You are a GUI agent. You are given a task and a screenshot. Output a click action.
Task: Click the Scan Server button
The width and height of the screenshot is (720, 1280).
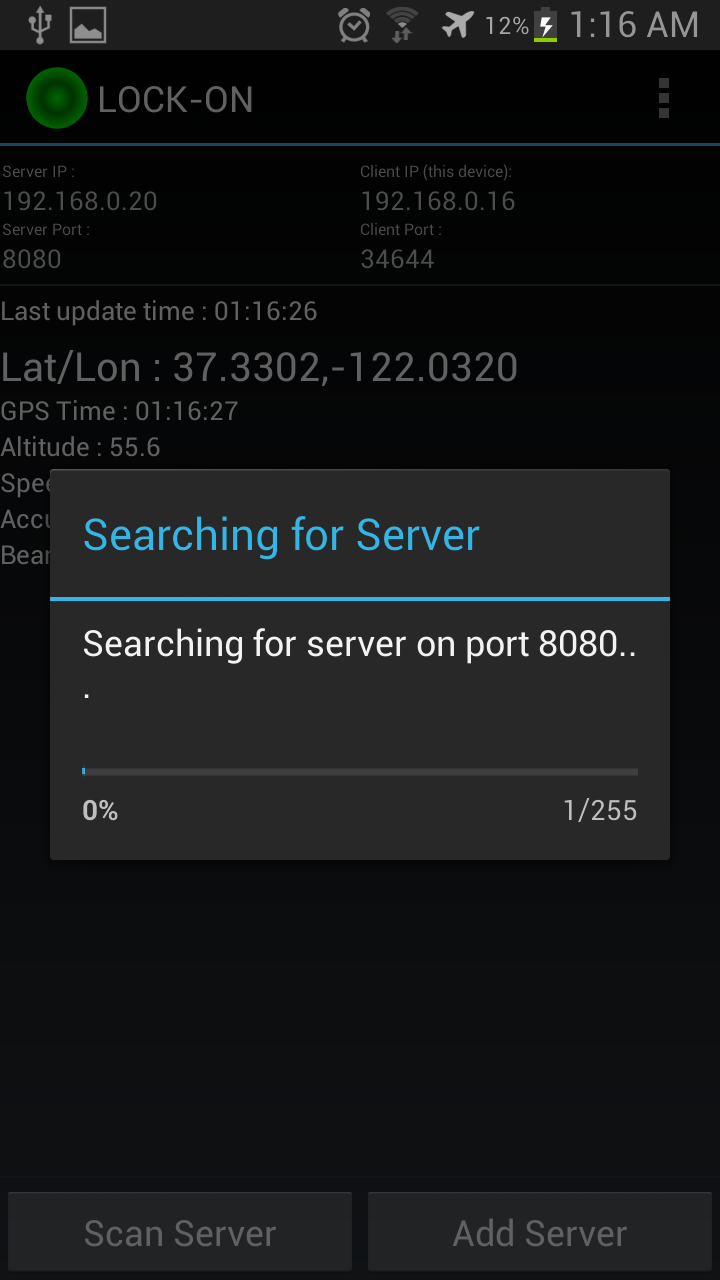tap(180, 1232)
